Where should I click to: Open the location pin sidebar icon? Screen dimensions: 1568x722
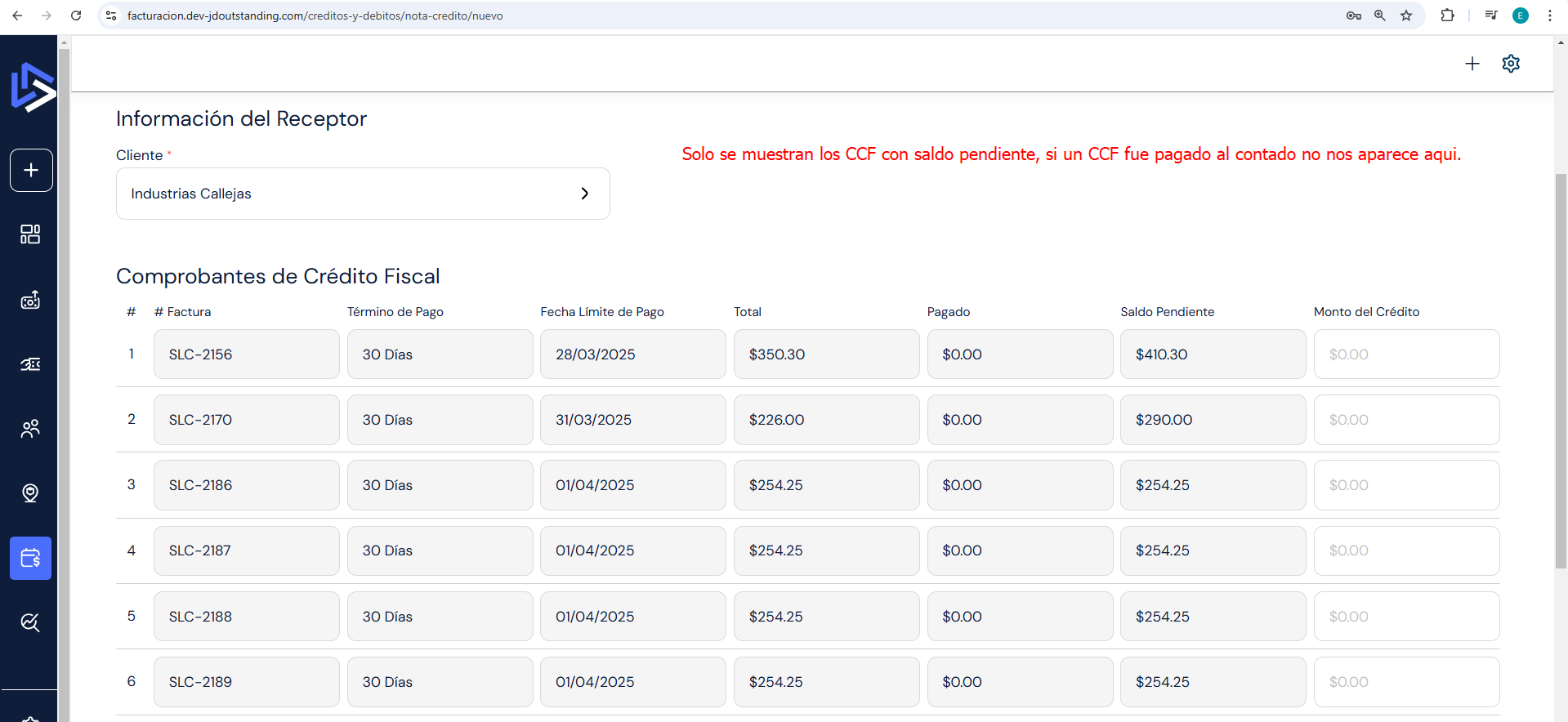point(30,493)
